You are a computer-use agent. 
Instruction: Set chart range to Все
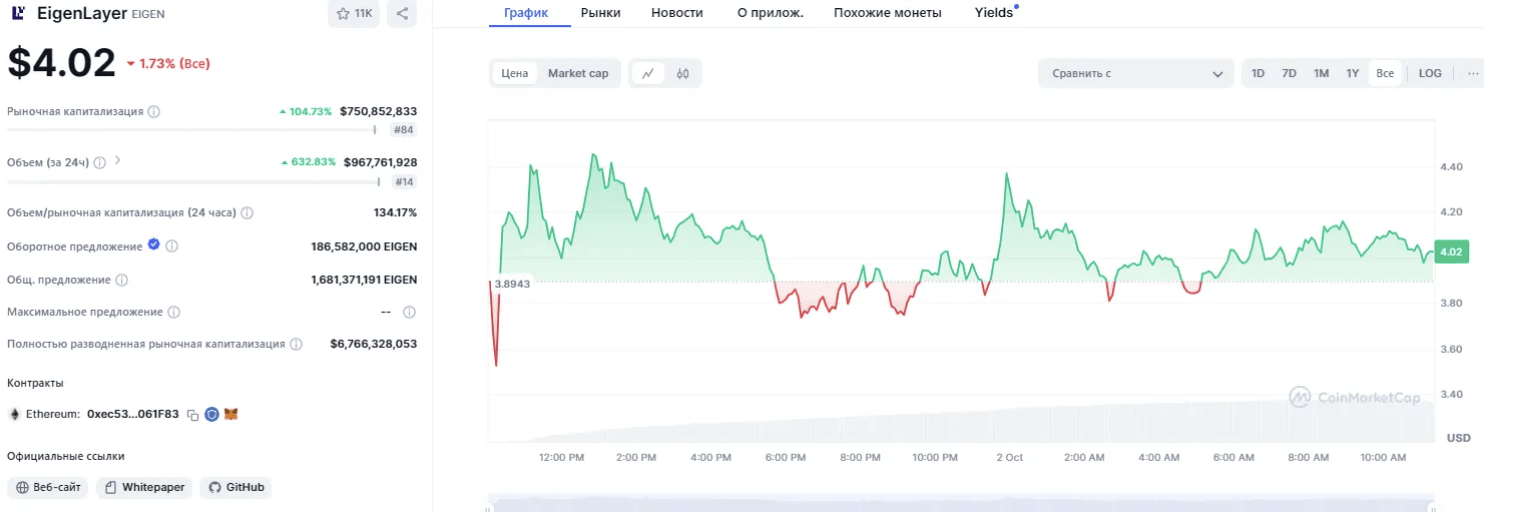click(x=1385, y=73)
